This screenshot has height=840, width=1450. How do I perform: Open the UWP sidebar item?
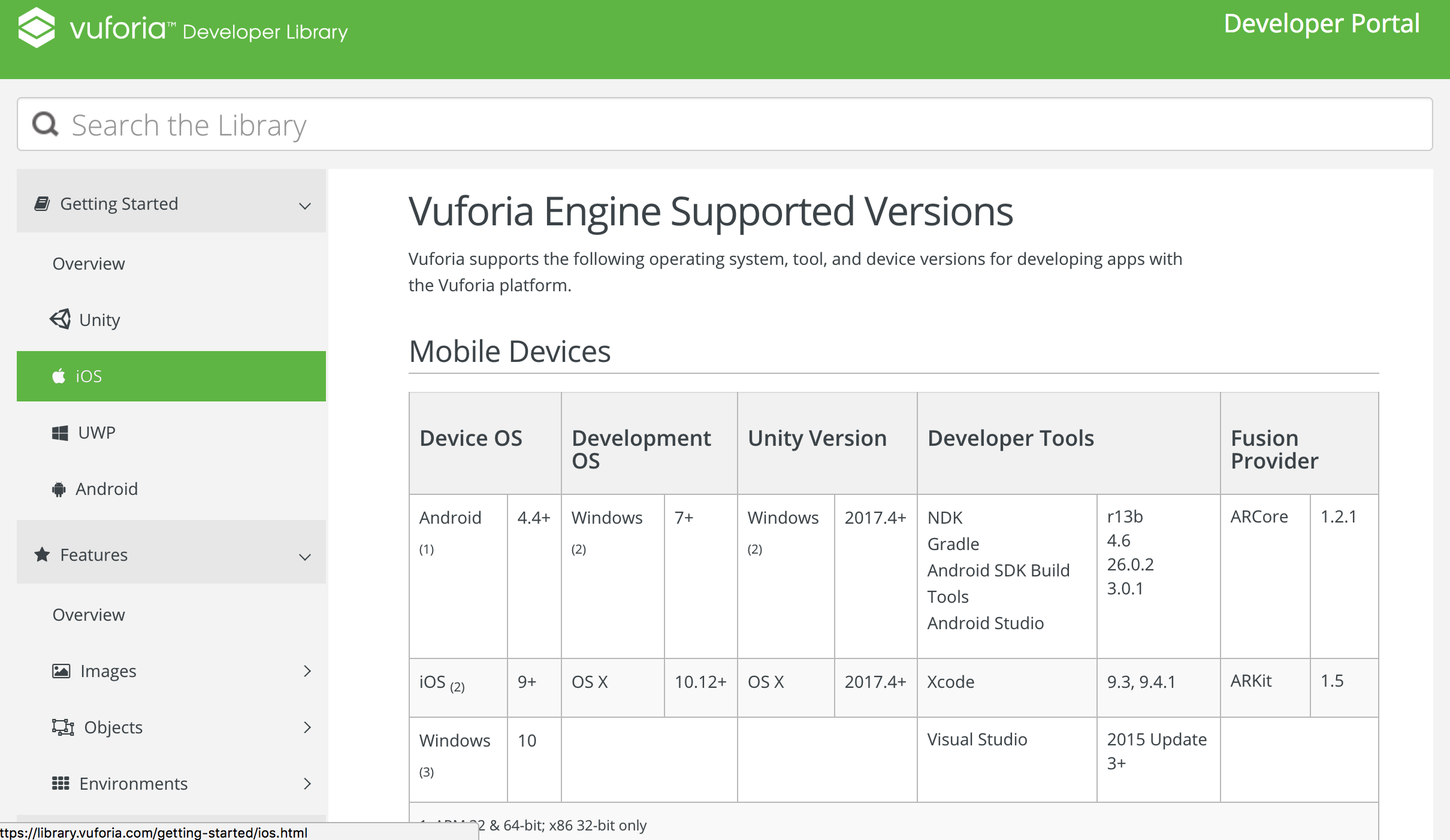click(x=171, y=433)
